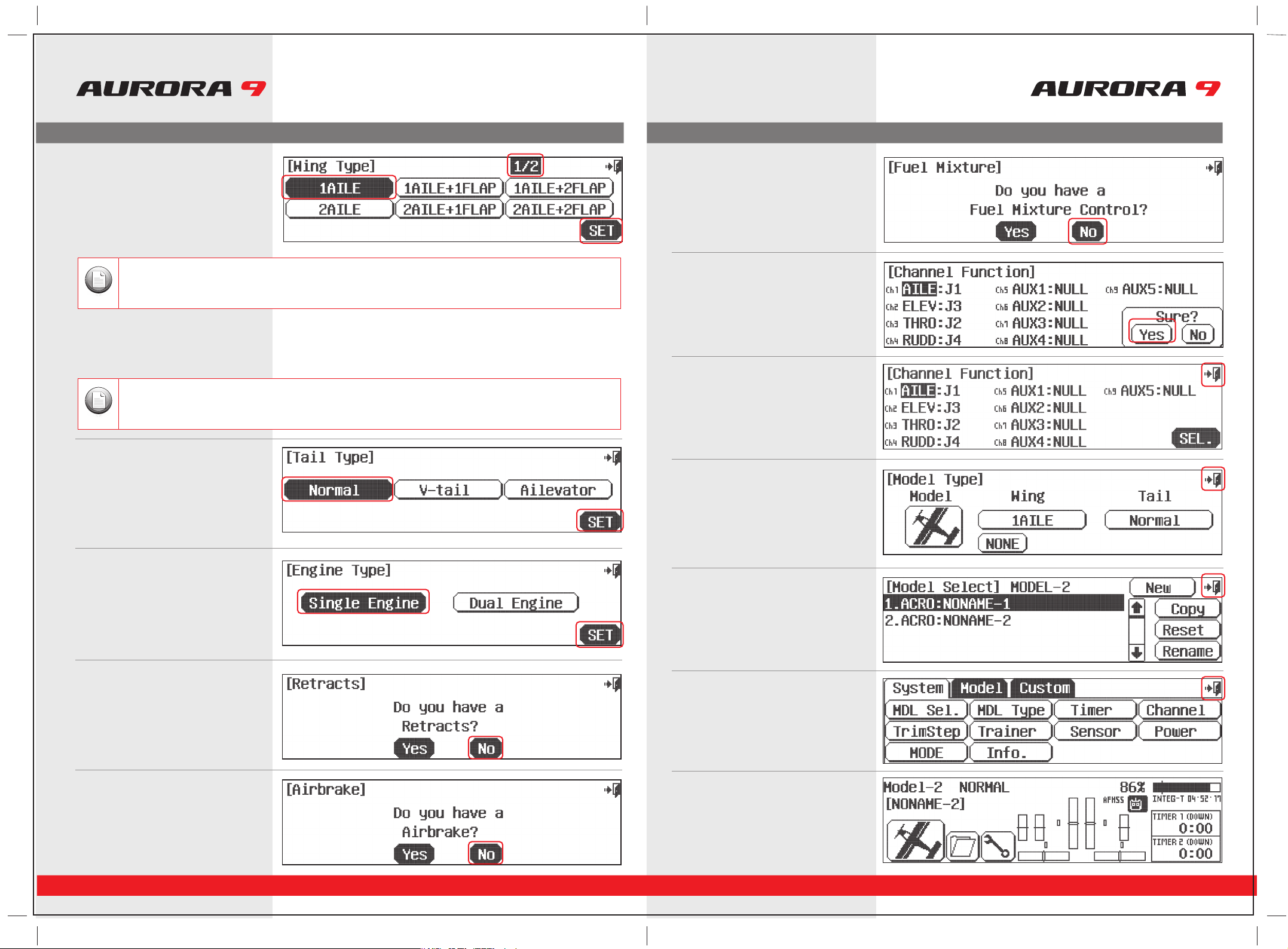
Task: Open the Tail Normal selector on Model Type screen
Action: 1158,521
